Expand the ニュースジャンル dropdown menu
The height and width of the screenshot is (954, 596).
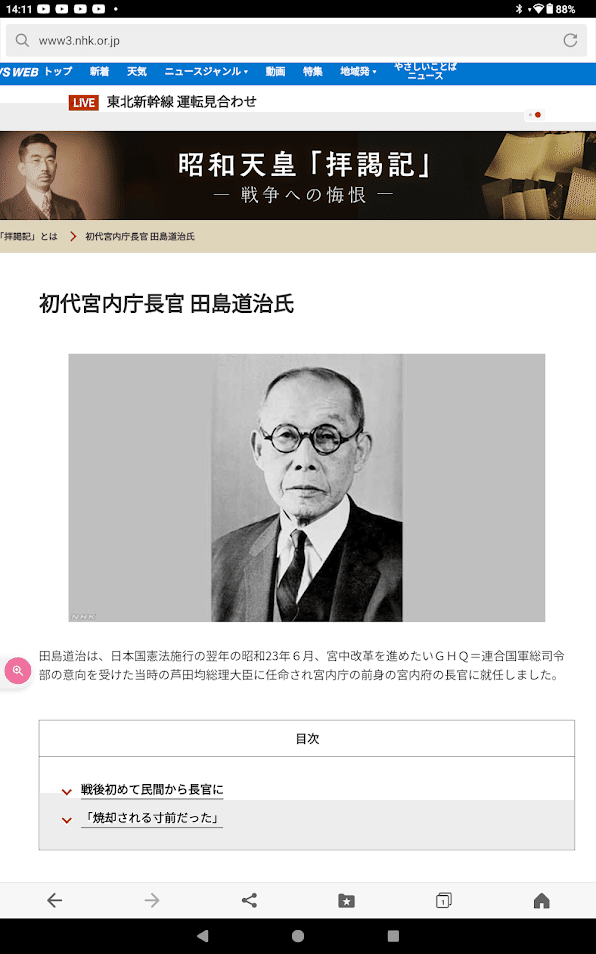coord(206,71)
